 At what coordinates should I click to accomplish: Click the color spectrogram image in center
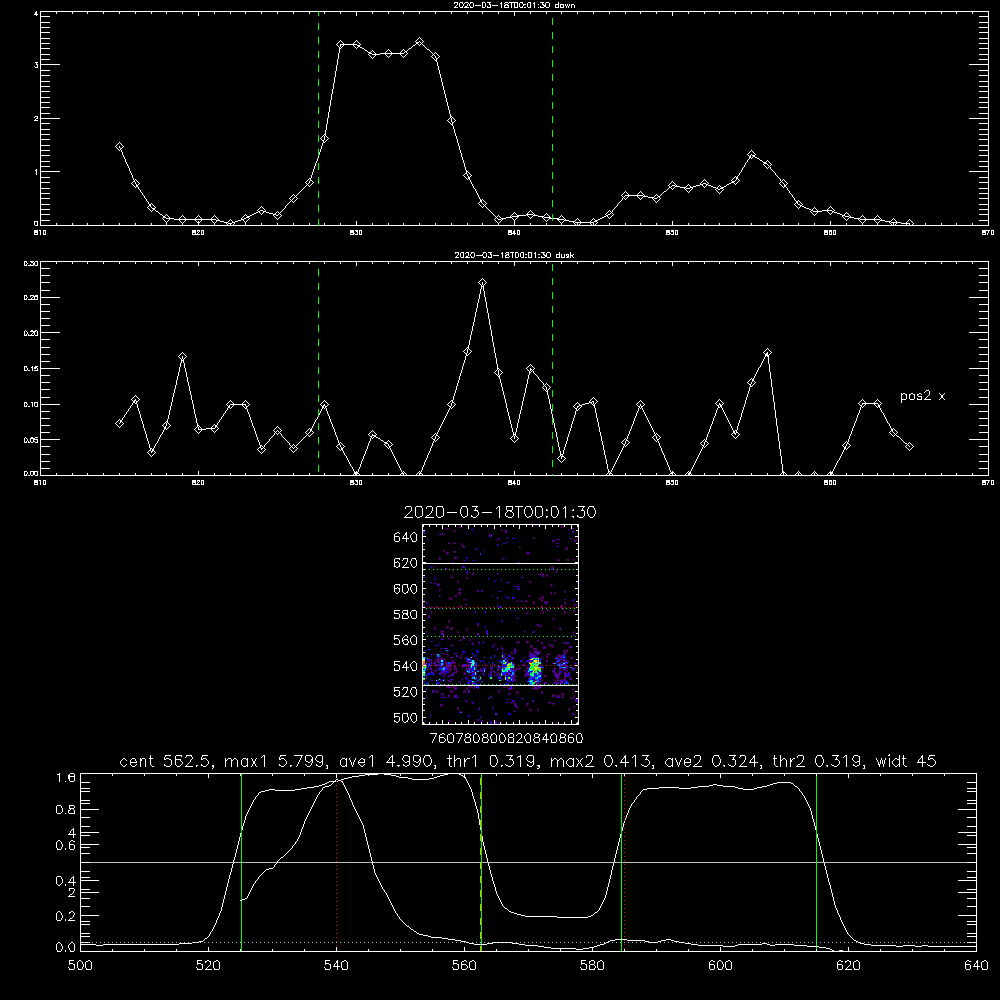point(500,624)
